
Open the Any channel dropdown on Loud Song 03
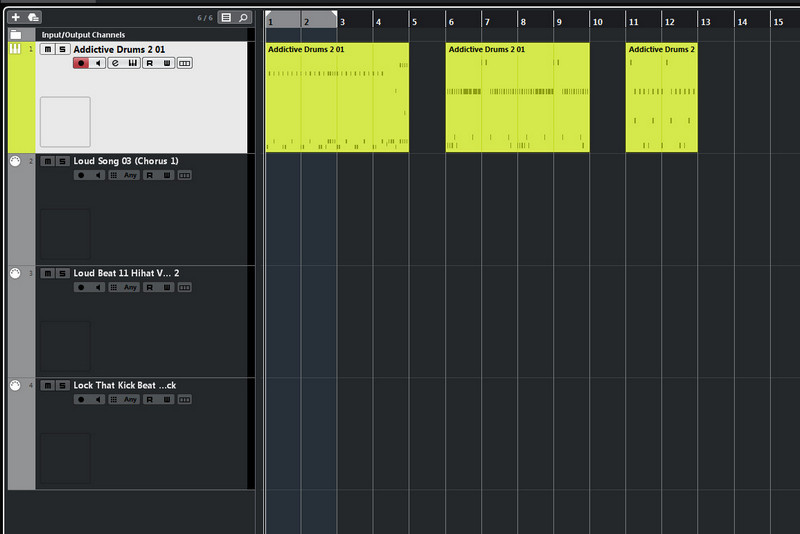[x=131, y=175]
